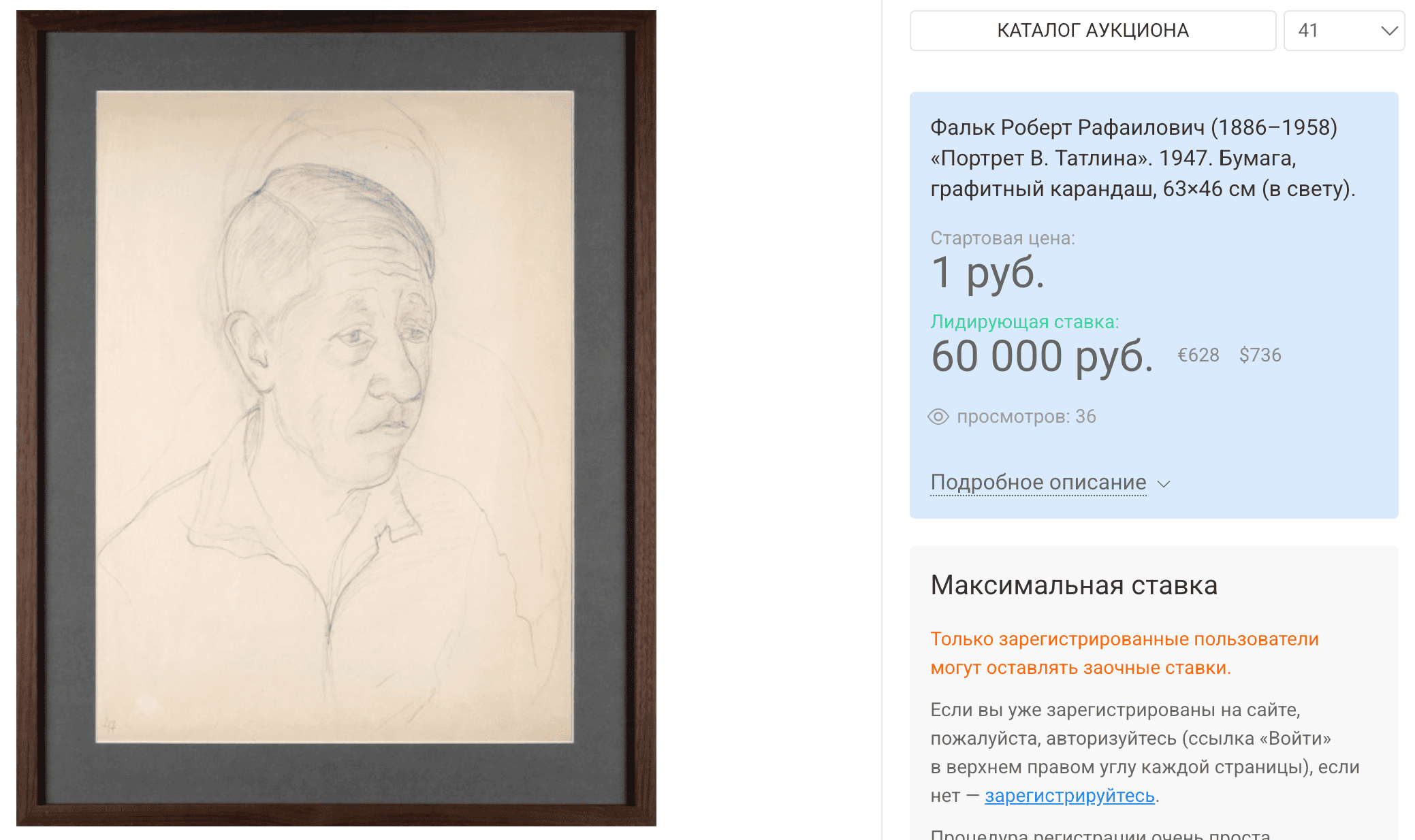Click the signature in drawing's corner
Image resolution: width=1415 pixels, height=840 pixels.
point(109,726)
